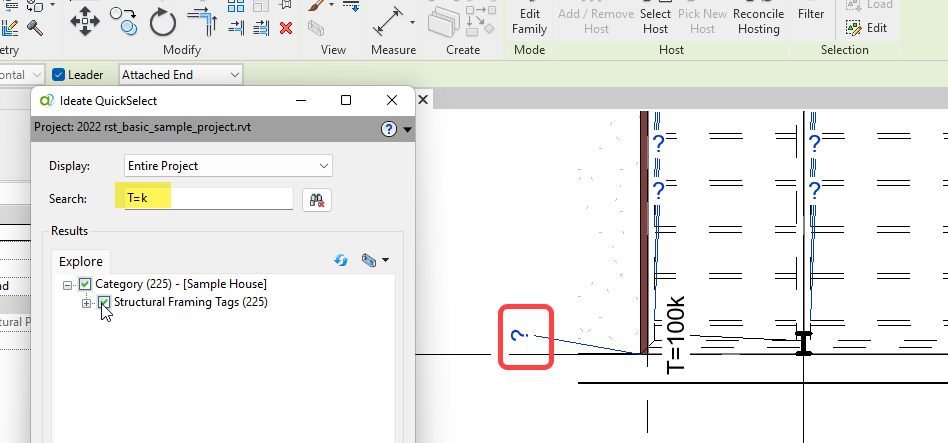Select the Move tool in Modify panel
948x443 pixels.
pos(85,22)
